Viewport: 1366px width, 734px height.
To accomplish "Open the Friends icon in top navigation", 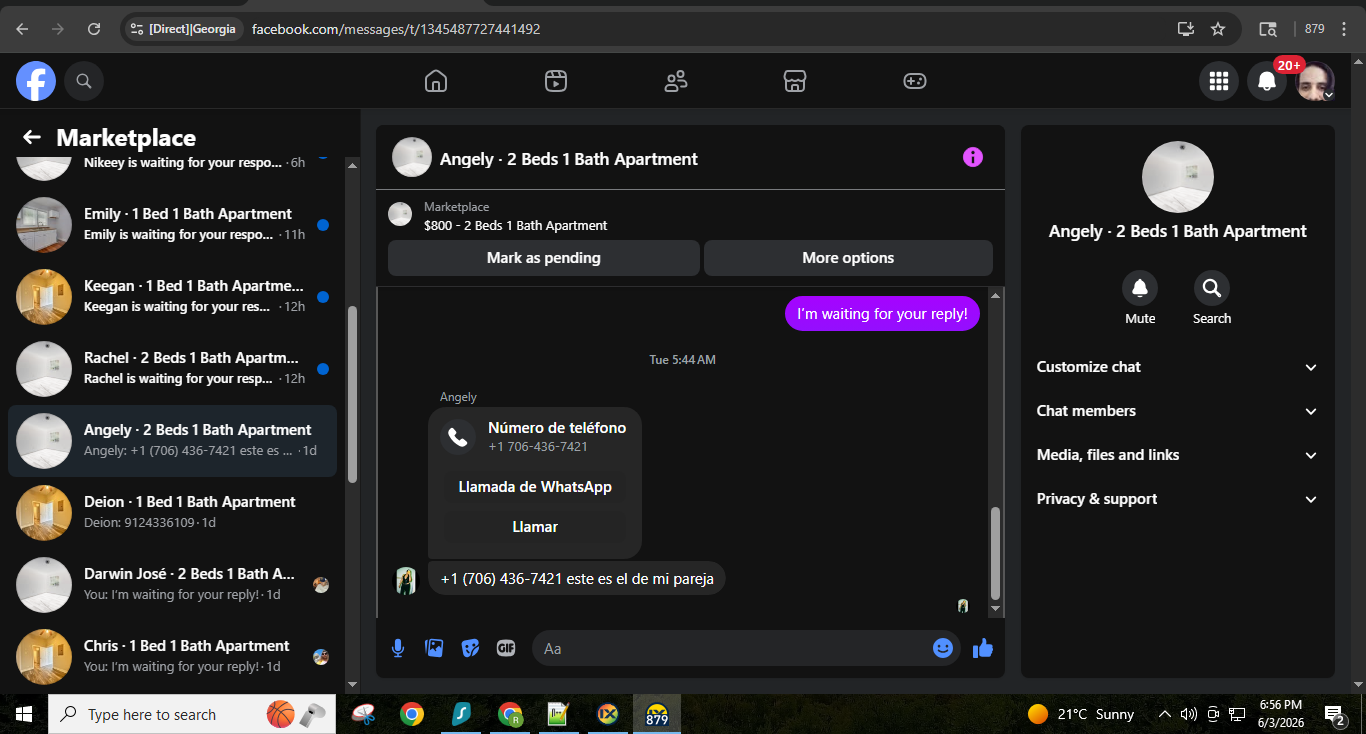I will 676,81.
